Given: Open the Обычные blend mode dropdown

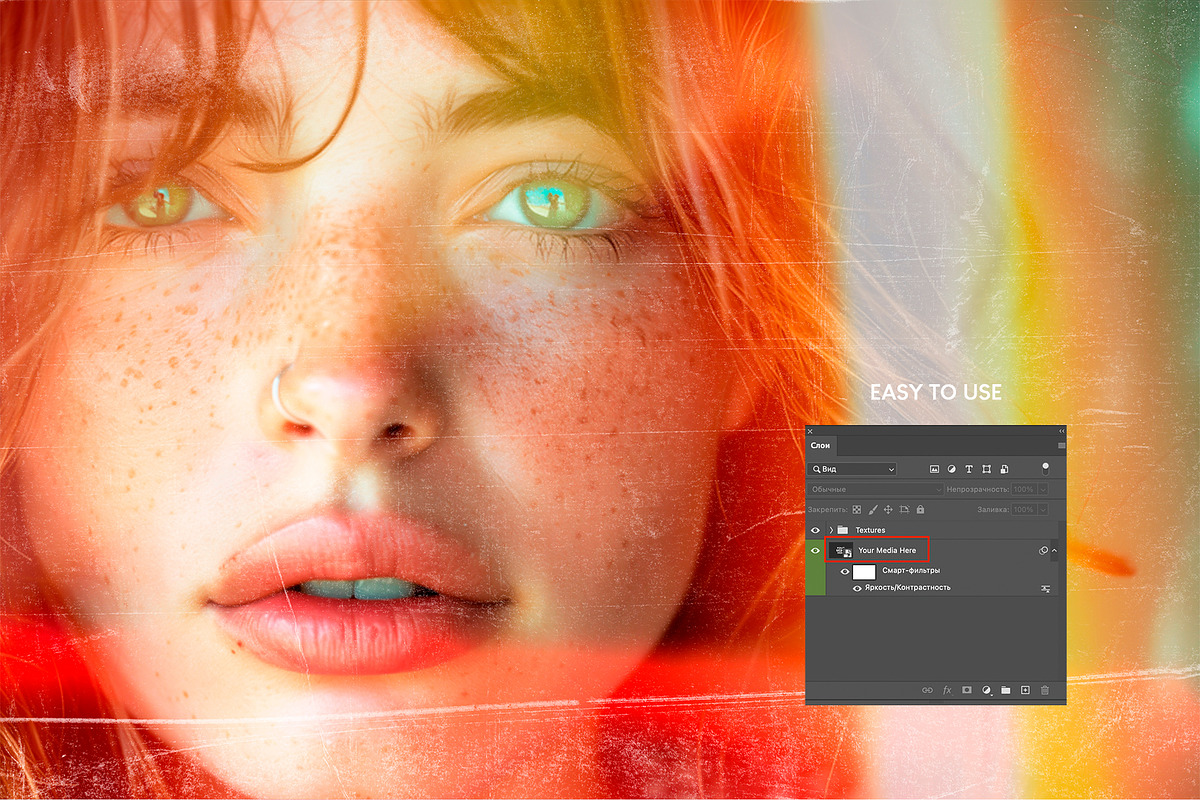Looking at the screenshot, I should point(875,490).
